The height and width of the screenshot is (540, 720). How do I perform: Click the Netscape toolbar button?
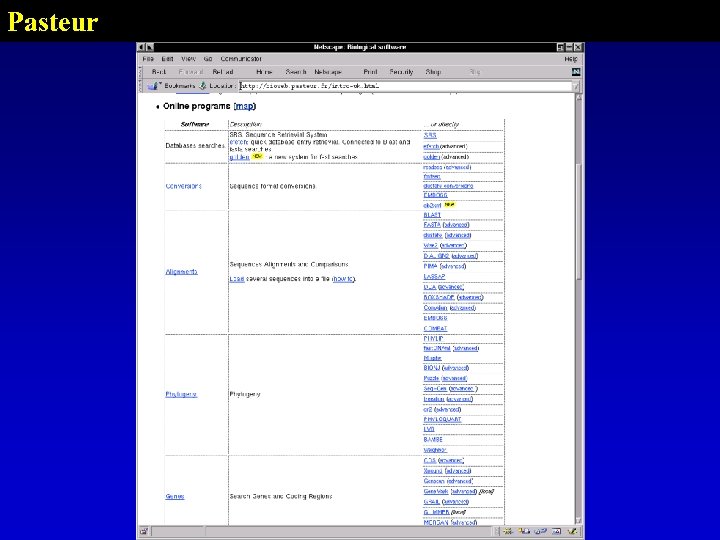pyautogui.click(x=328, y=72)
